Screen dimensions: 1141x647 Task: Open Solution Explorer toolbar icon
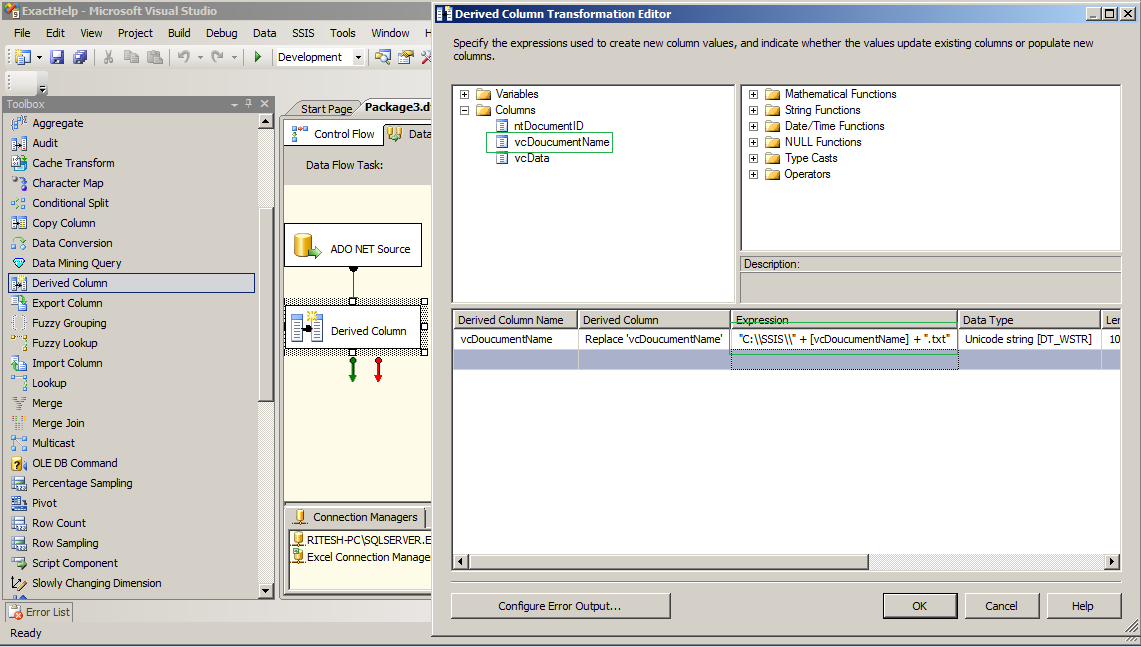[383, 57]
